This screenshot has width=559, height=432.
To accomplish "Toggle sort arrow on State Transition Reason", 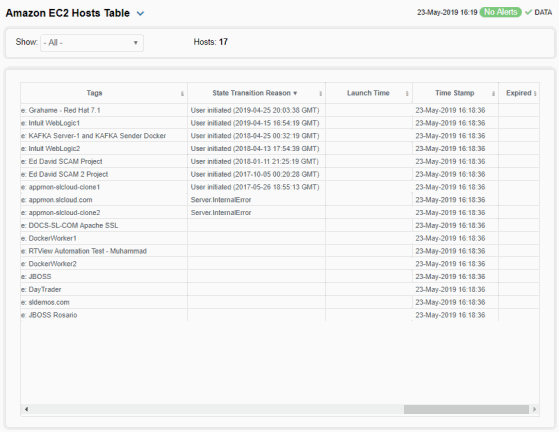I will tap(295, 93).
